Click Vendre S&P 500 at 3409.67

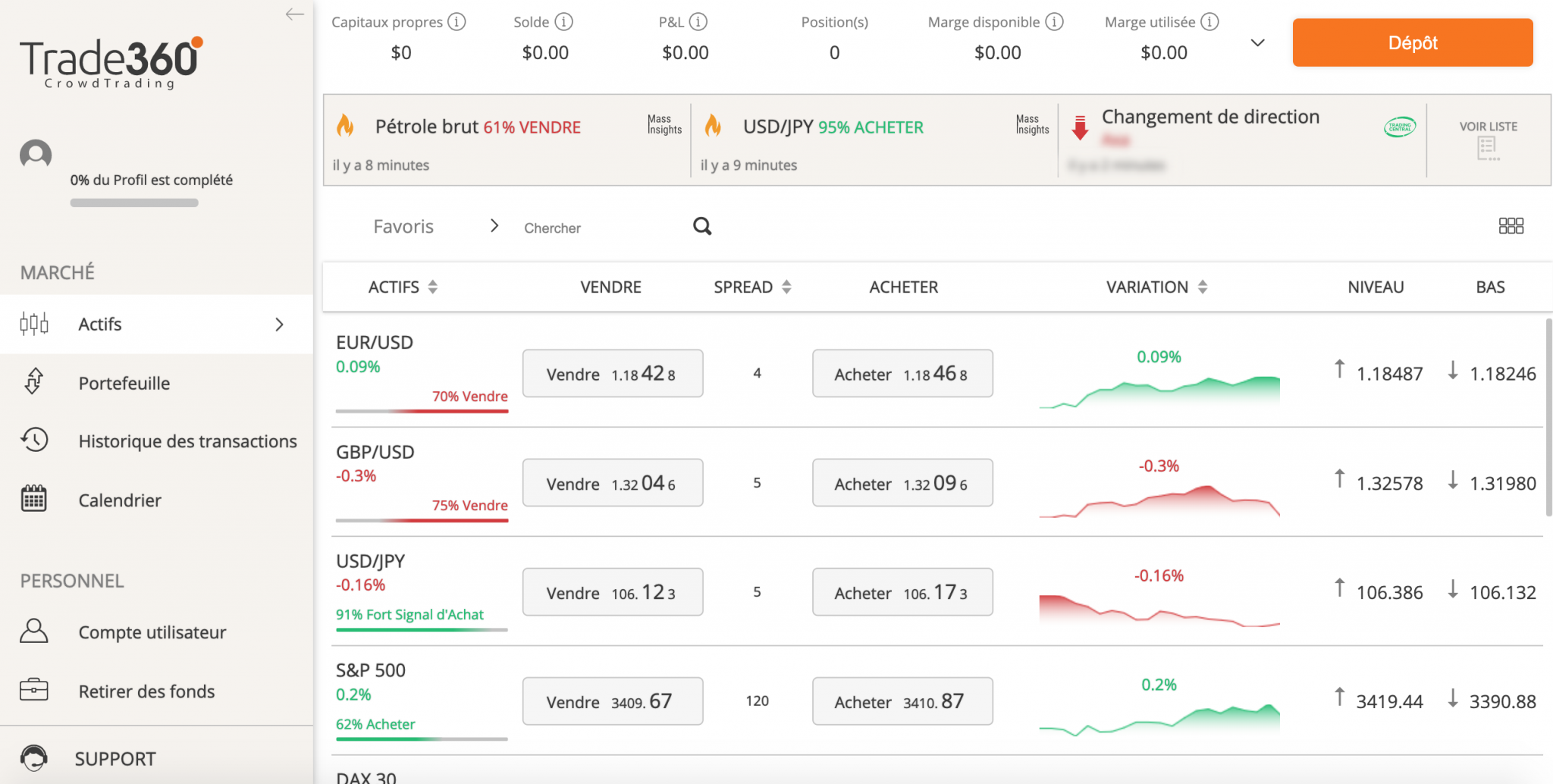pos(613,701)
